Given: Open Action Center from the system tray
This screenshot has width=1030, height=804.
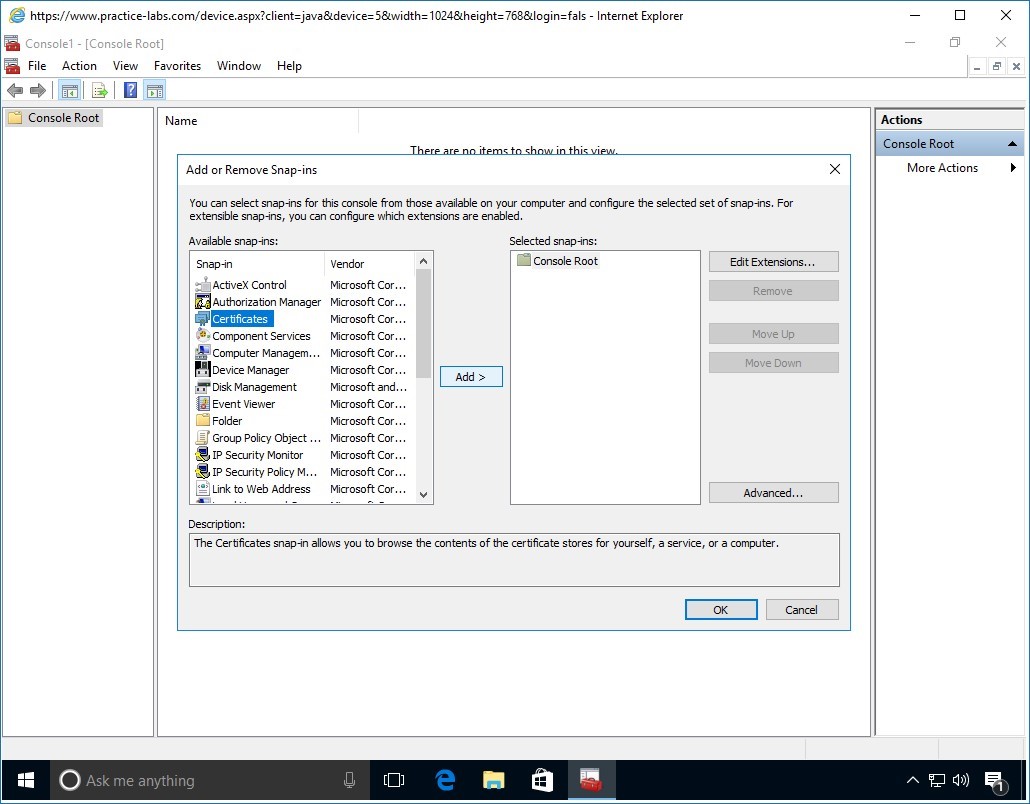Looking at the screenshot, I should 994,781.
